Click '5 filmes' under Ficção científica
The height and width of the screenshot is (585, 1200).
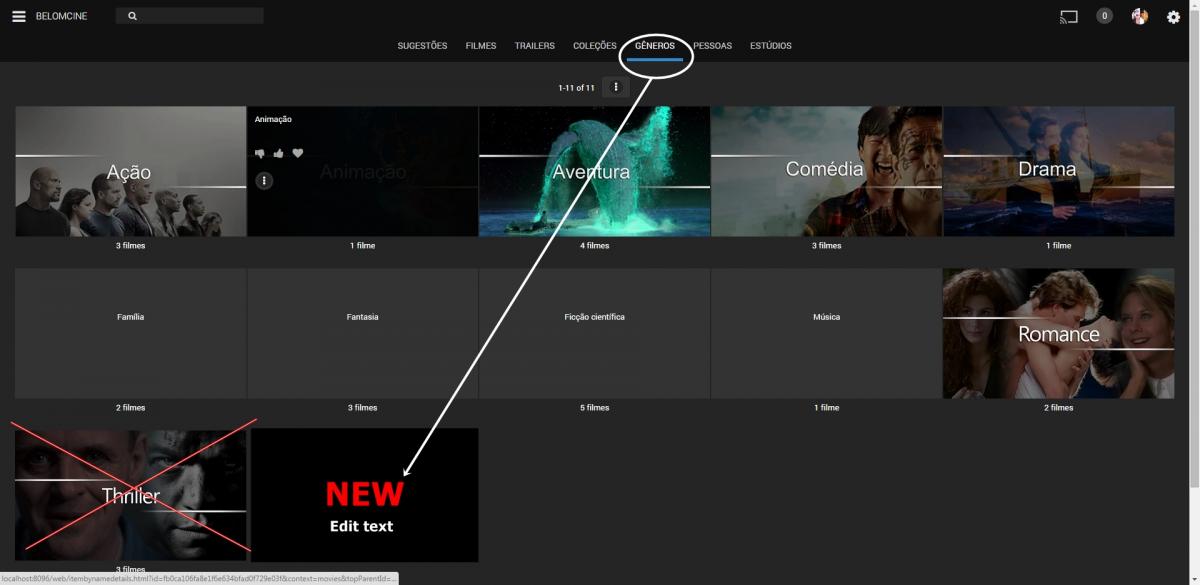pos(595,408)
